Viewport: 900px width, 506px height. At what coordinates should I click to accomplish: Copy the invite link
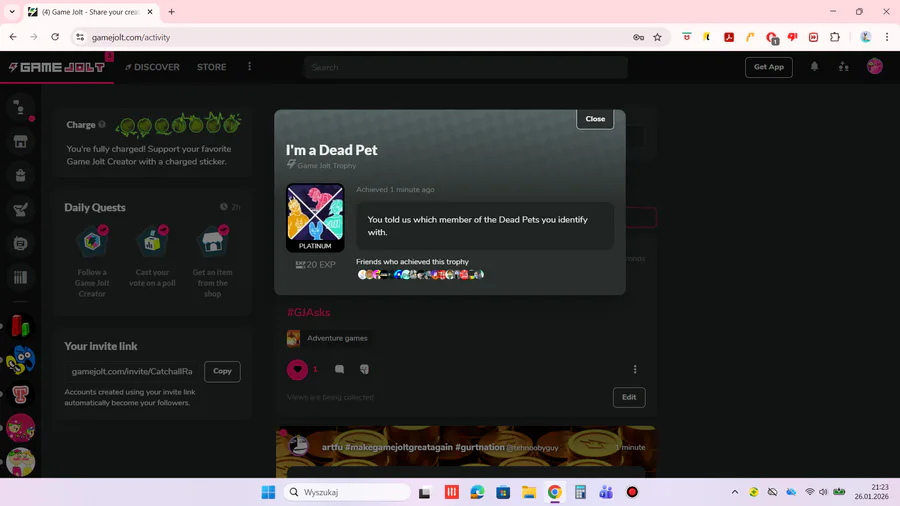coord(222,371)
